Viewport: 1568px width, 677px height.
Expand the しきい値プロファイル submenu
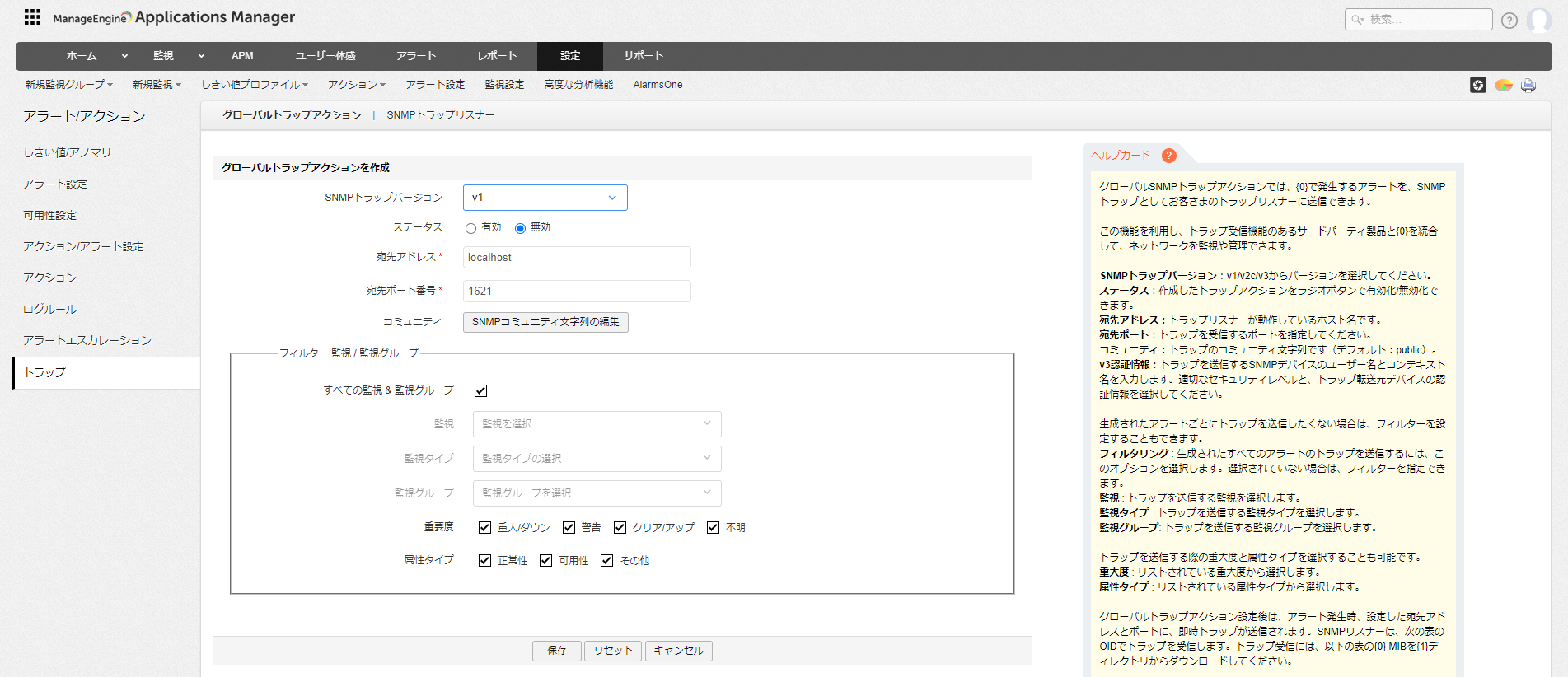point(255,85)
